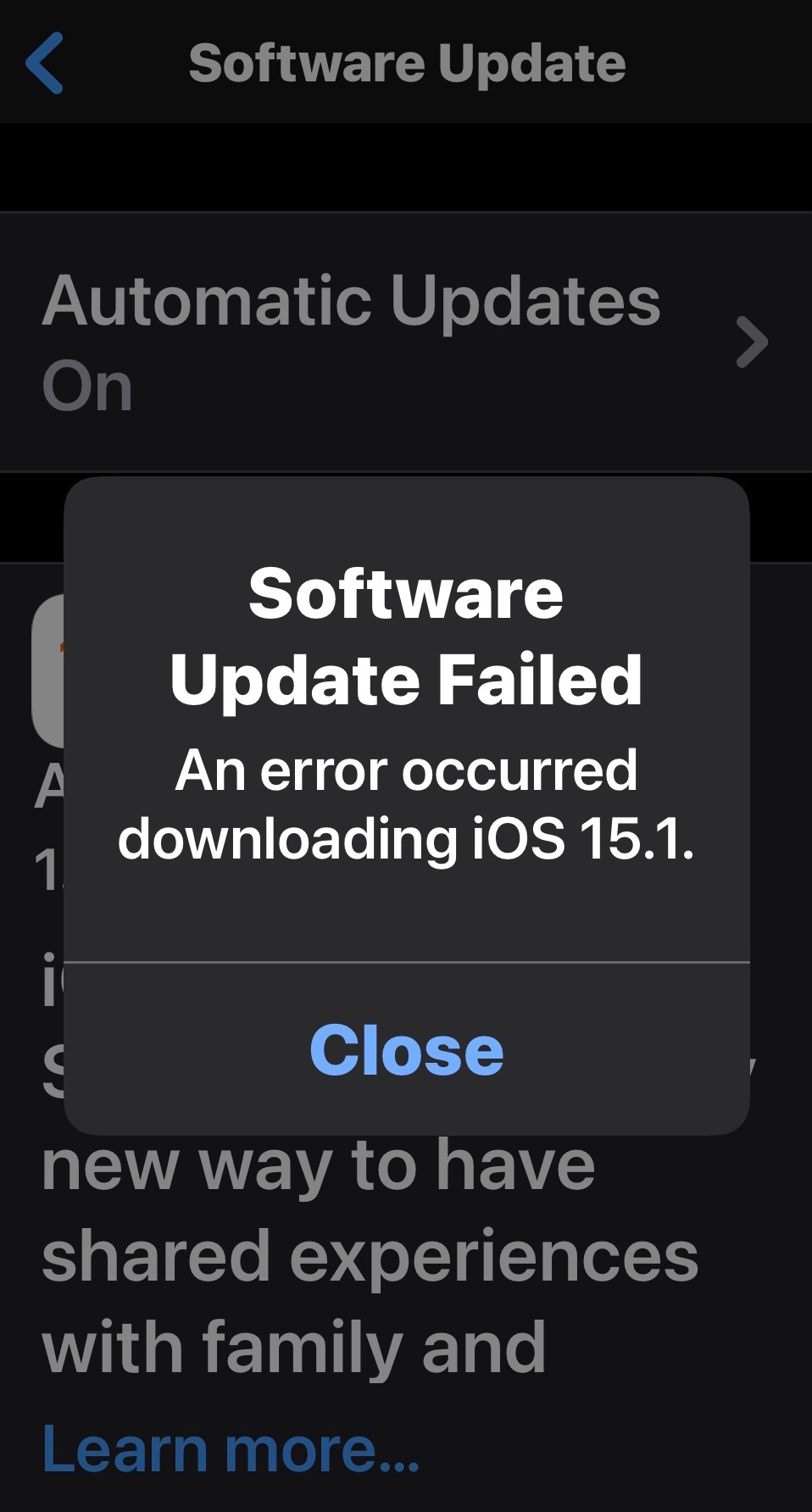Tap the 'Software Update' header title

(407, 64)
